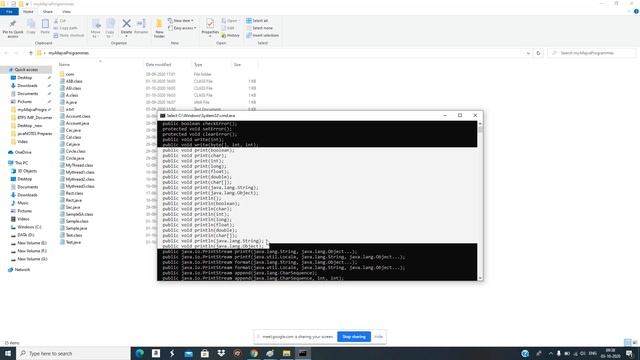Open Chrome from the taskbar
This screenshot has height=360, width=640.
[x=254, y=353]
